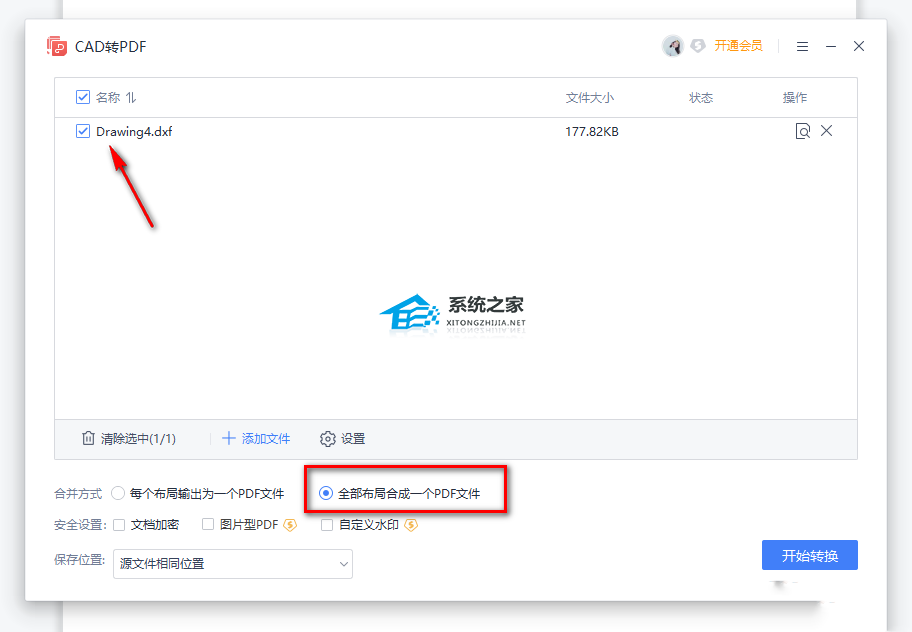The height and width of the screenshot is (632, 912).
Task: Open the user avatar profile
Action: 673,46
